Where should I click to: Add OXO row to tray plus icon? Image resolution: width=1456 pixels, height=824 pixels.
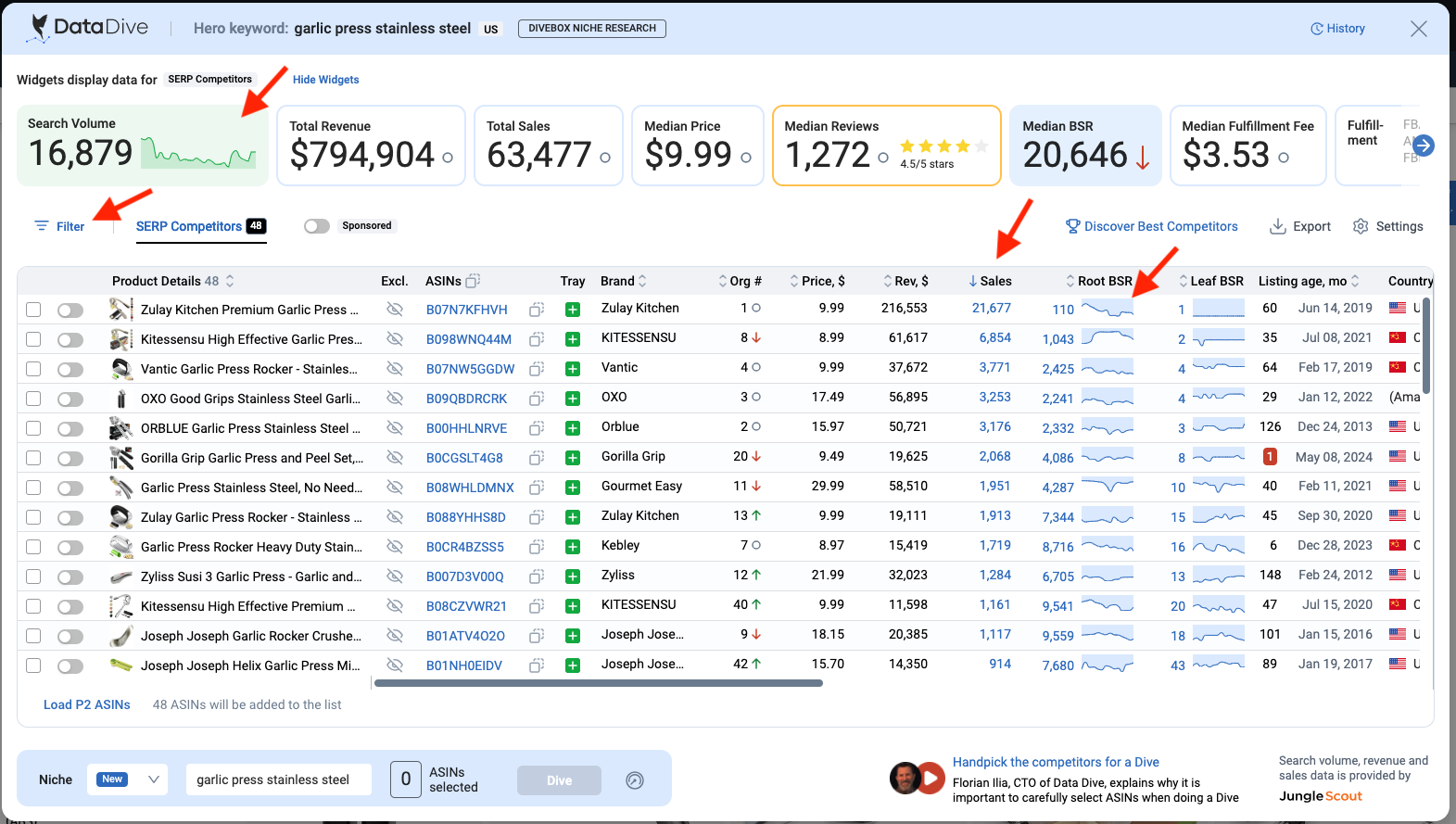[573, 399]
